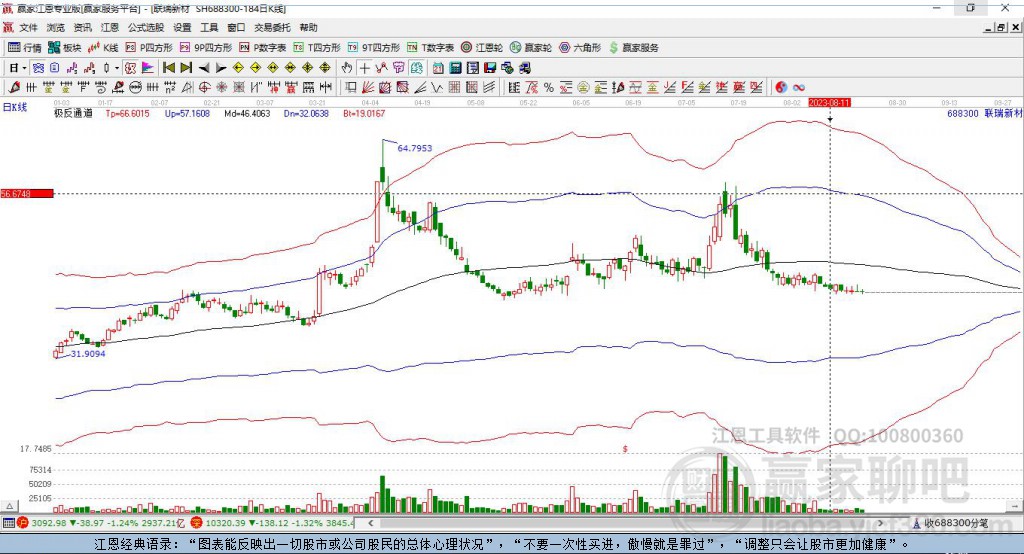Click the 31.9094 low price label
This screenshot has height=554, width=1024.
88,353
